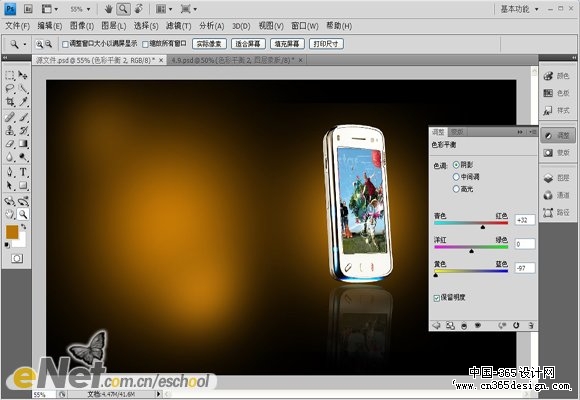This screenshot has width=580, height=400.
Task: Select the Rectangular Marquee tool
Action: (10, 75)
